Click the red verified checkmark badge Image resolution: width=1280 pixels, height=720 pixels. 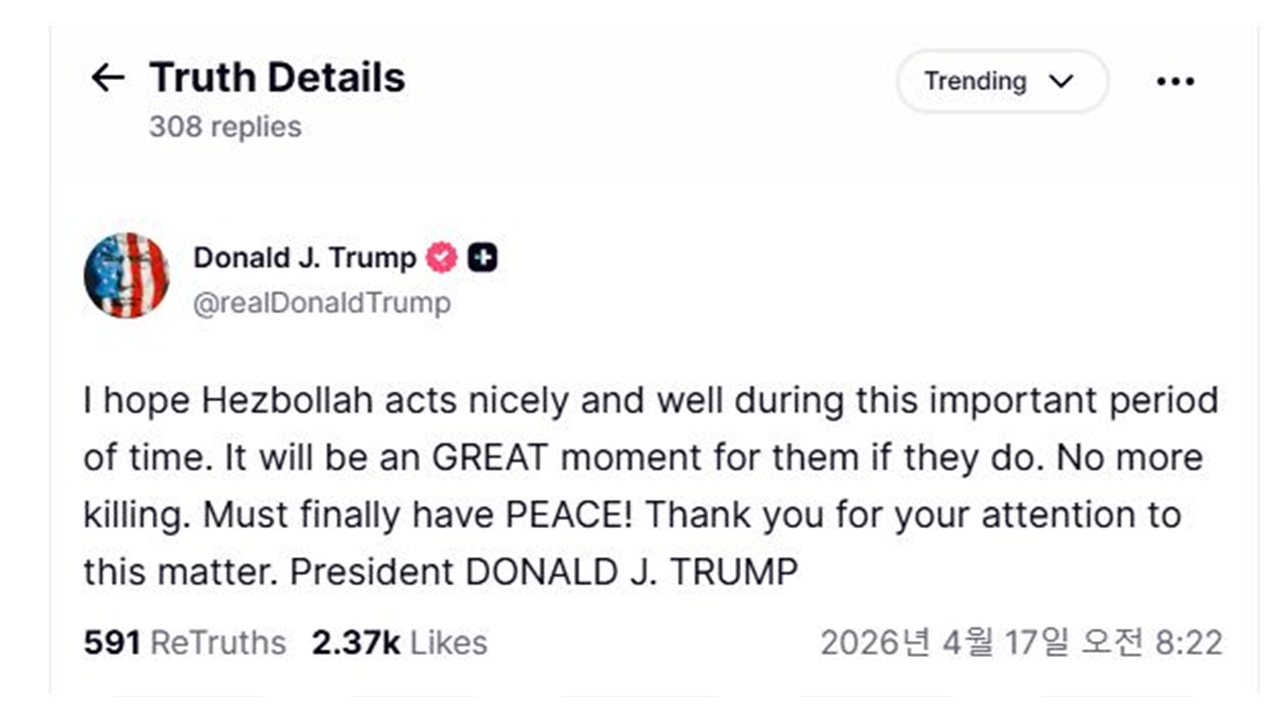[441, 258]
